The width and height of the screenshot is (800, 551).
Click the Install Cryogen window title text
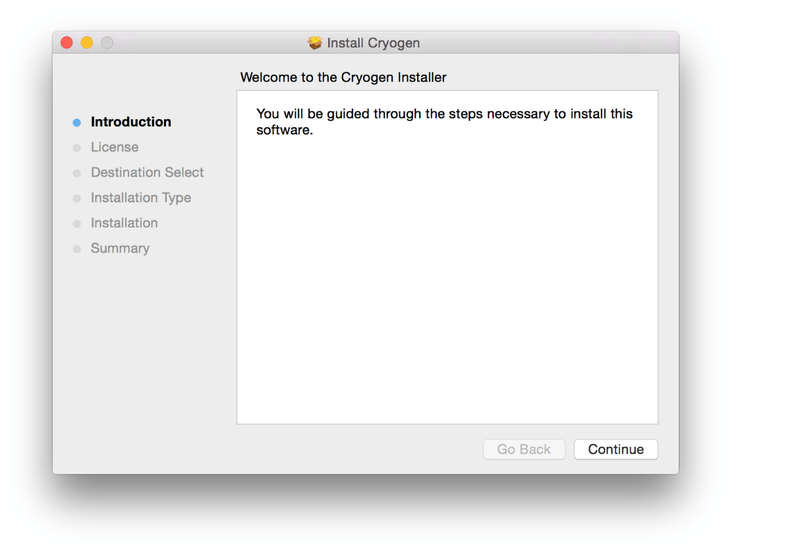tap(373, 43)
